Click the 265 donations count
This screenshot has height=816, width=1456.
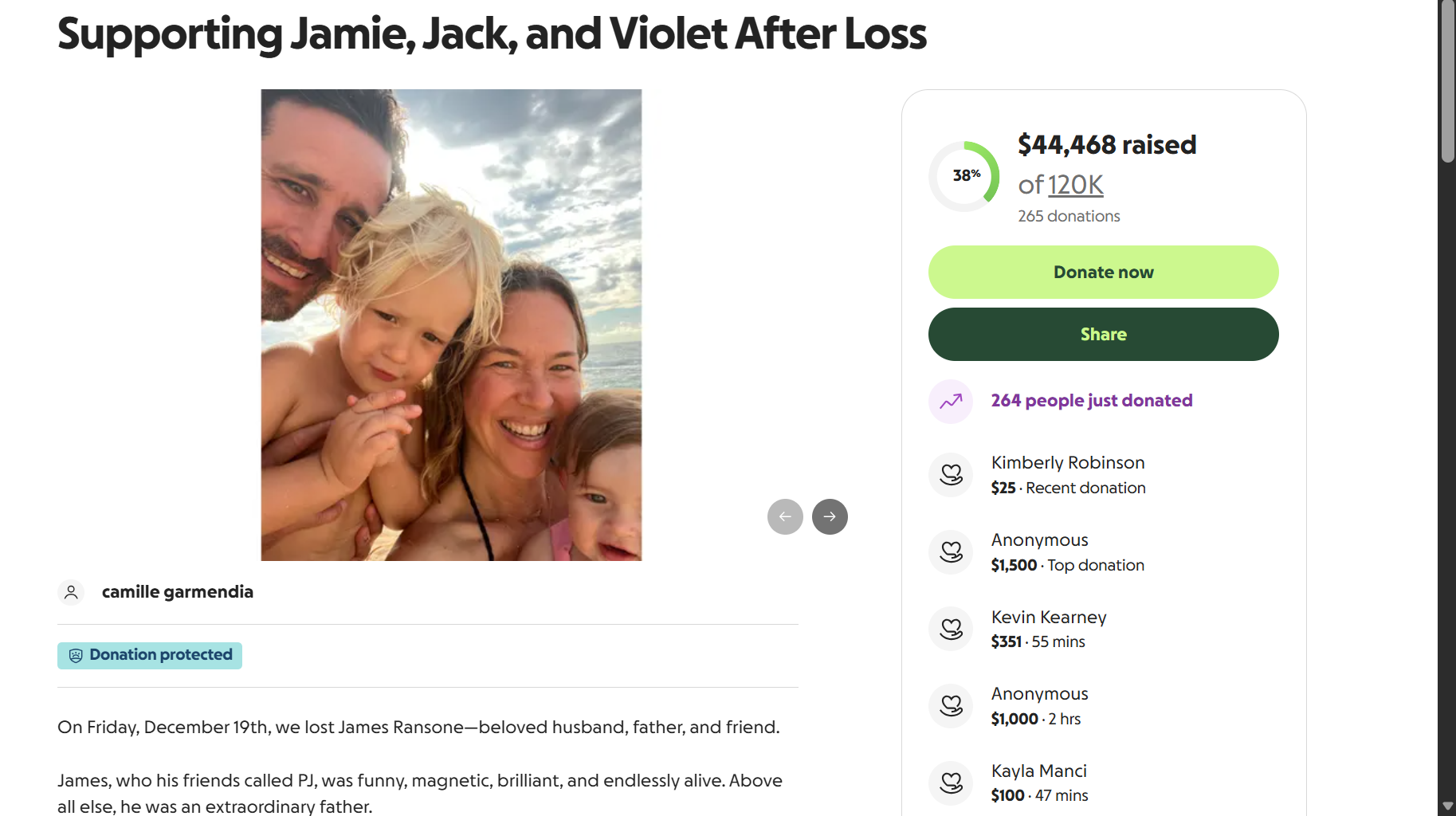pos(1069,217)
